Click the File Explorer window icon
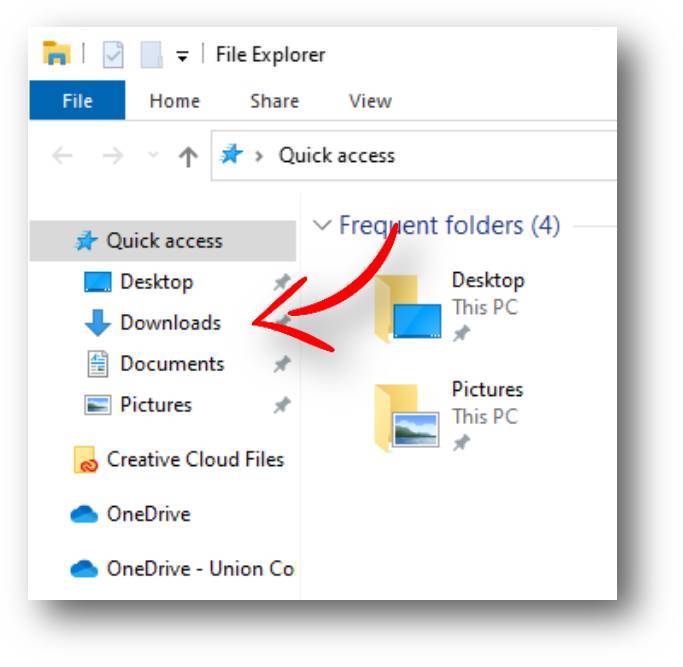This screenshot has height=667, width=683. (57, 54)
